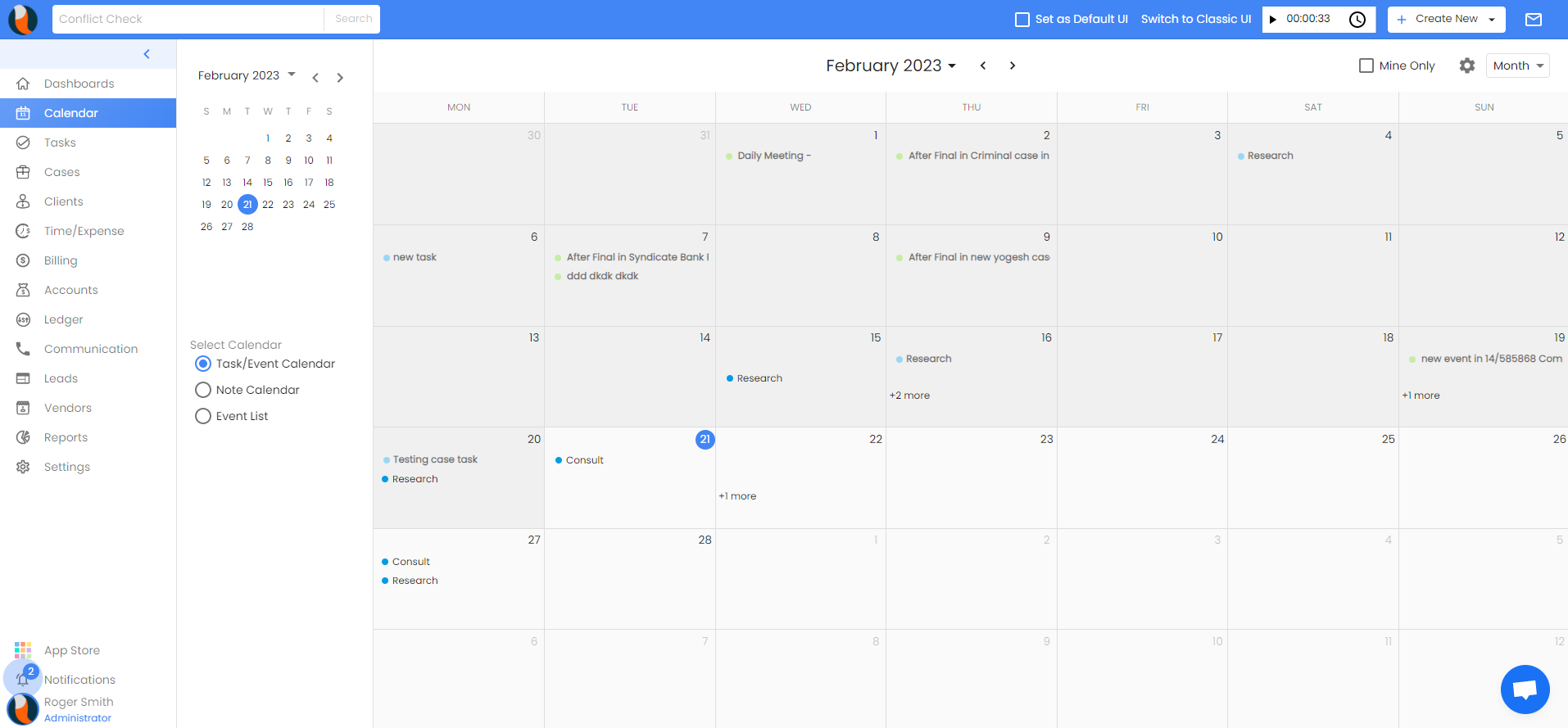1568x728 pixels.
Task: Open calendar settings gear icon
Action: click(1467, 66)
